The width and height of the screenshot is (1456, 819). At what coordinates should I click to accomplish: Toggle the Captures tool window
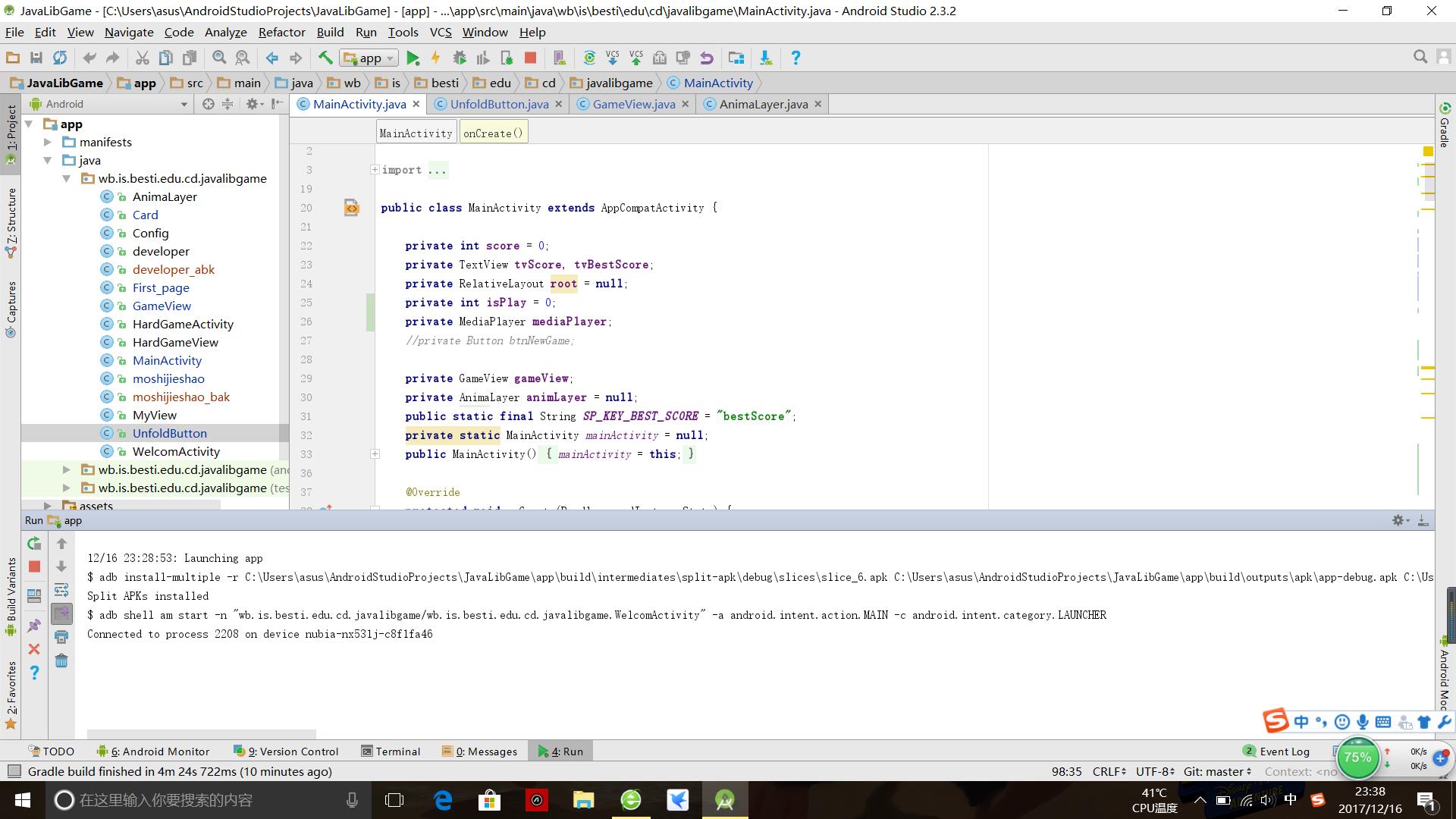pyautogui.click(x=11, y=309)
